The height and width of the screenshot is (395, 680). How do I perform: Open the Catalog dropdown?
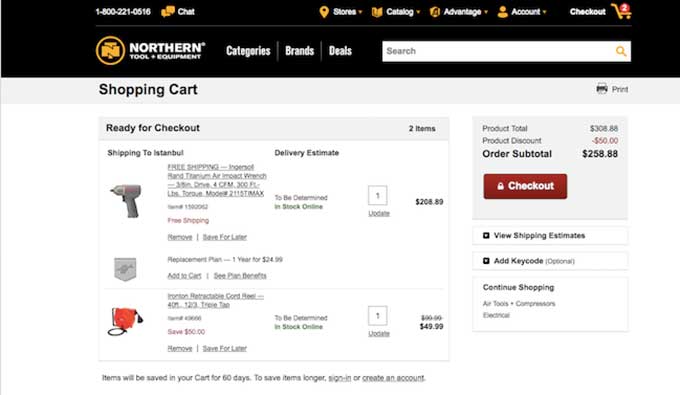click(396, 12)
